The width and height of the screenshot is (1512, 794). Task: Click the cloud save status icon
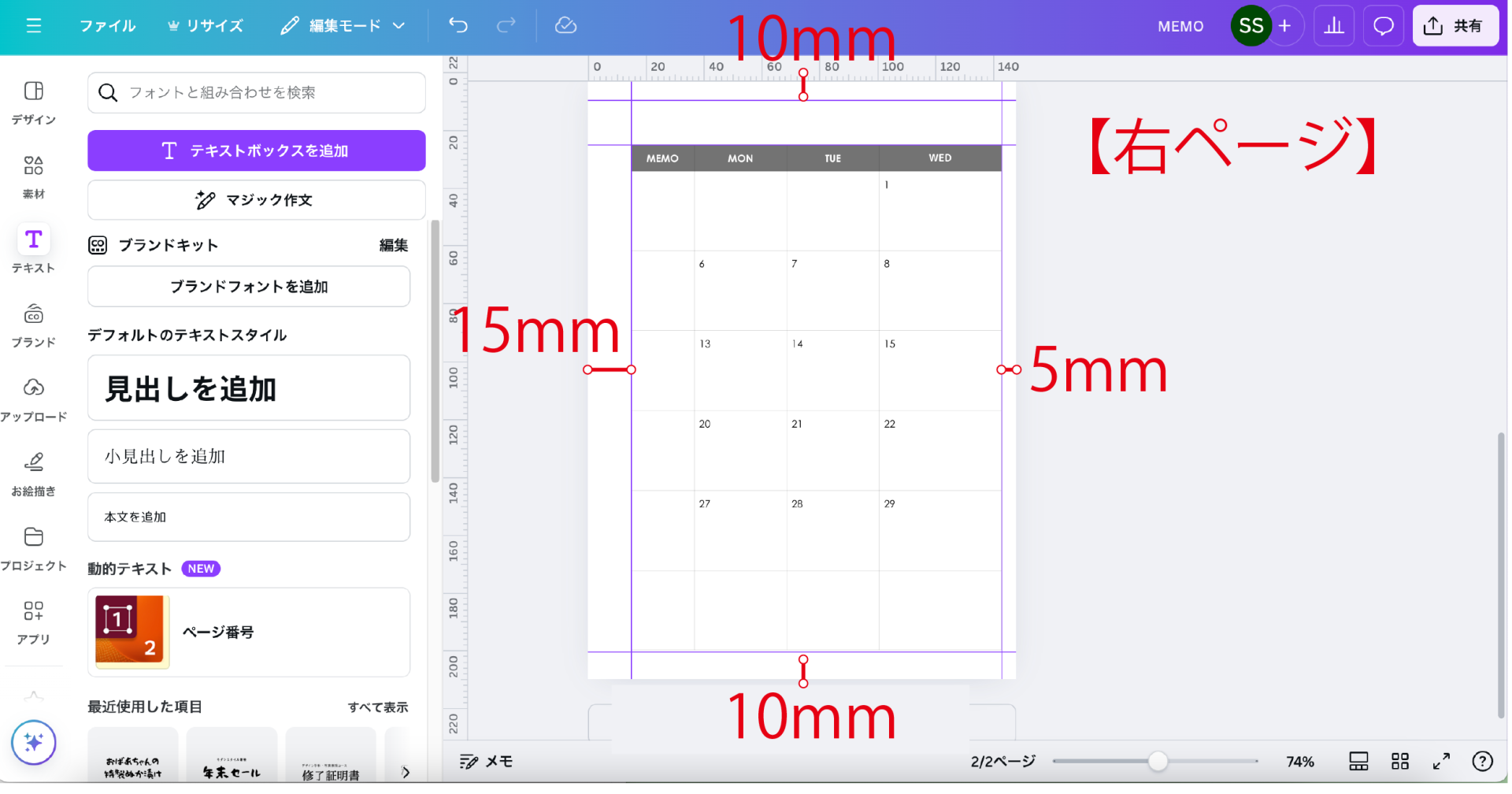pyautogui.click(x=565, y=26)
